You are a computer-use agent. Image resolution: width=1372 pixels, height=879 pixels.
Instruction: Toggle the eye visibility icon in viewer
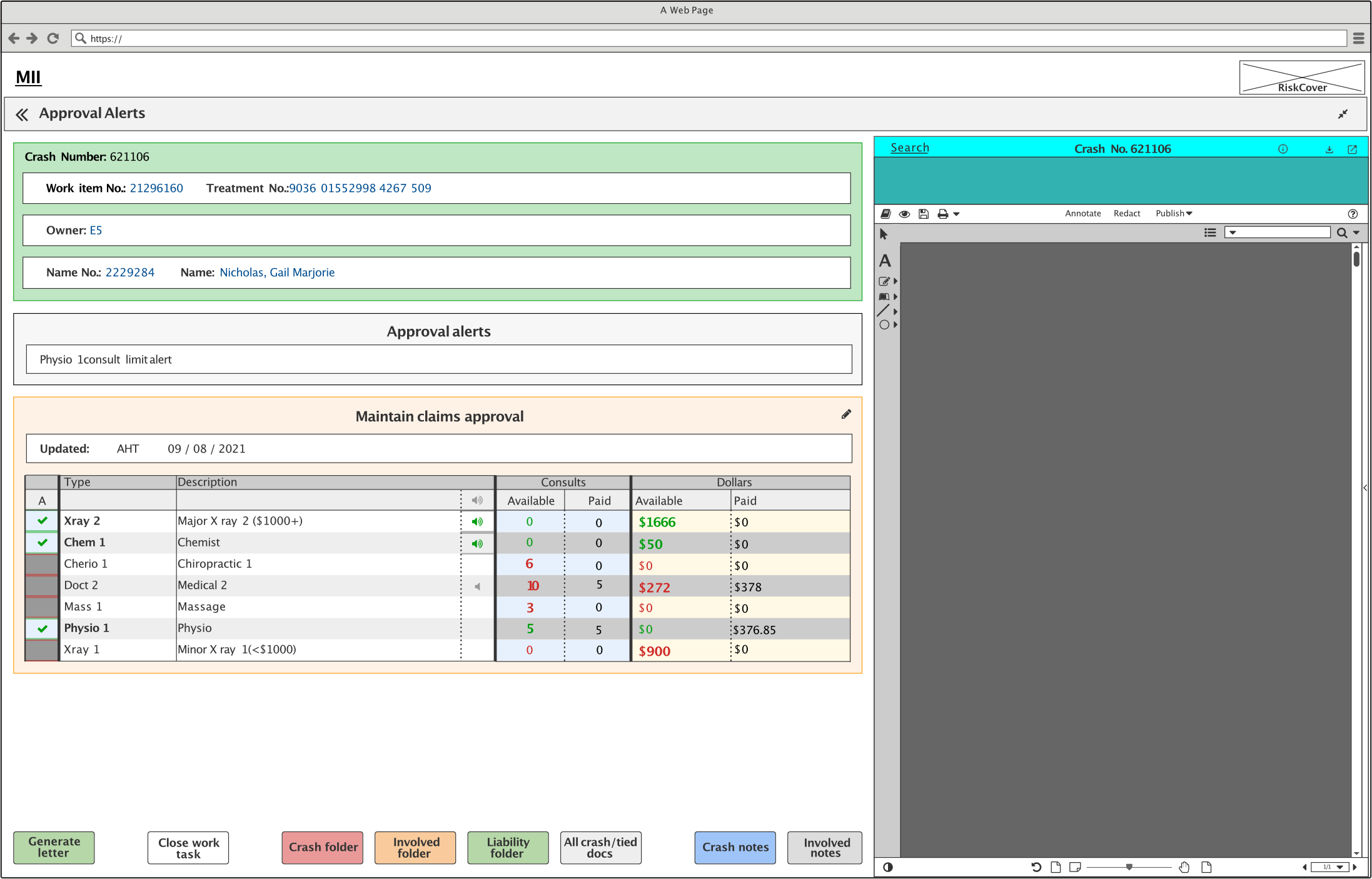point(904,214)
